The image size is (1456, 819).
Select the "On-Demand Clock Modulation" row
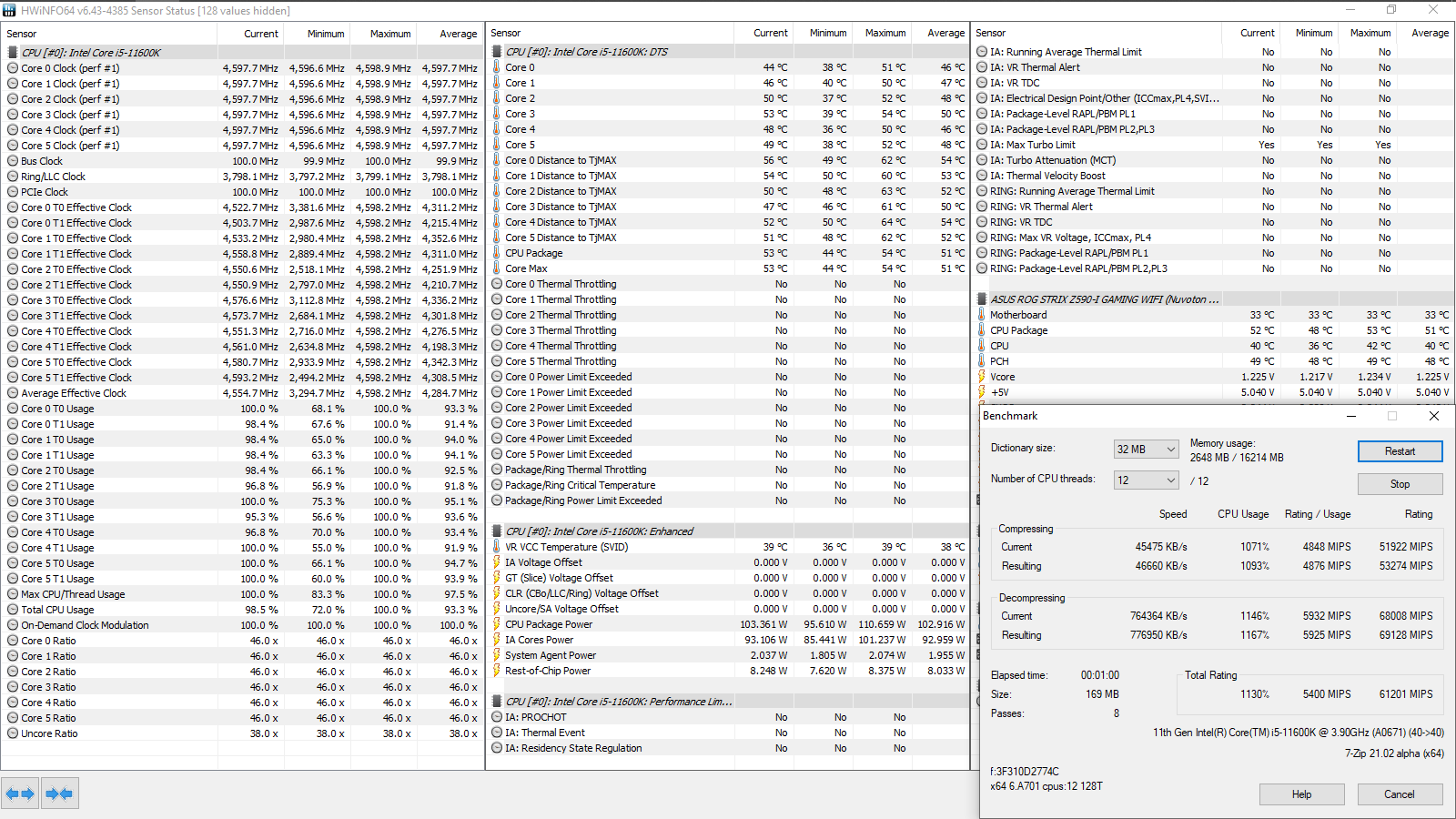(242, 625)
